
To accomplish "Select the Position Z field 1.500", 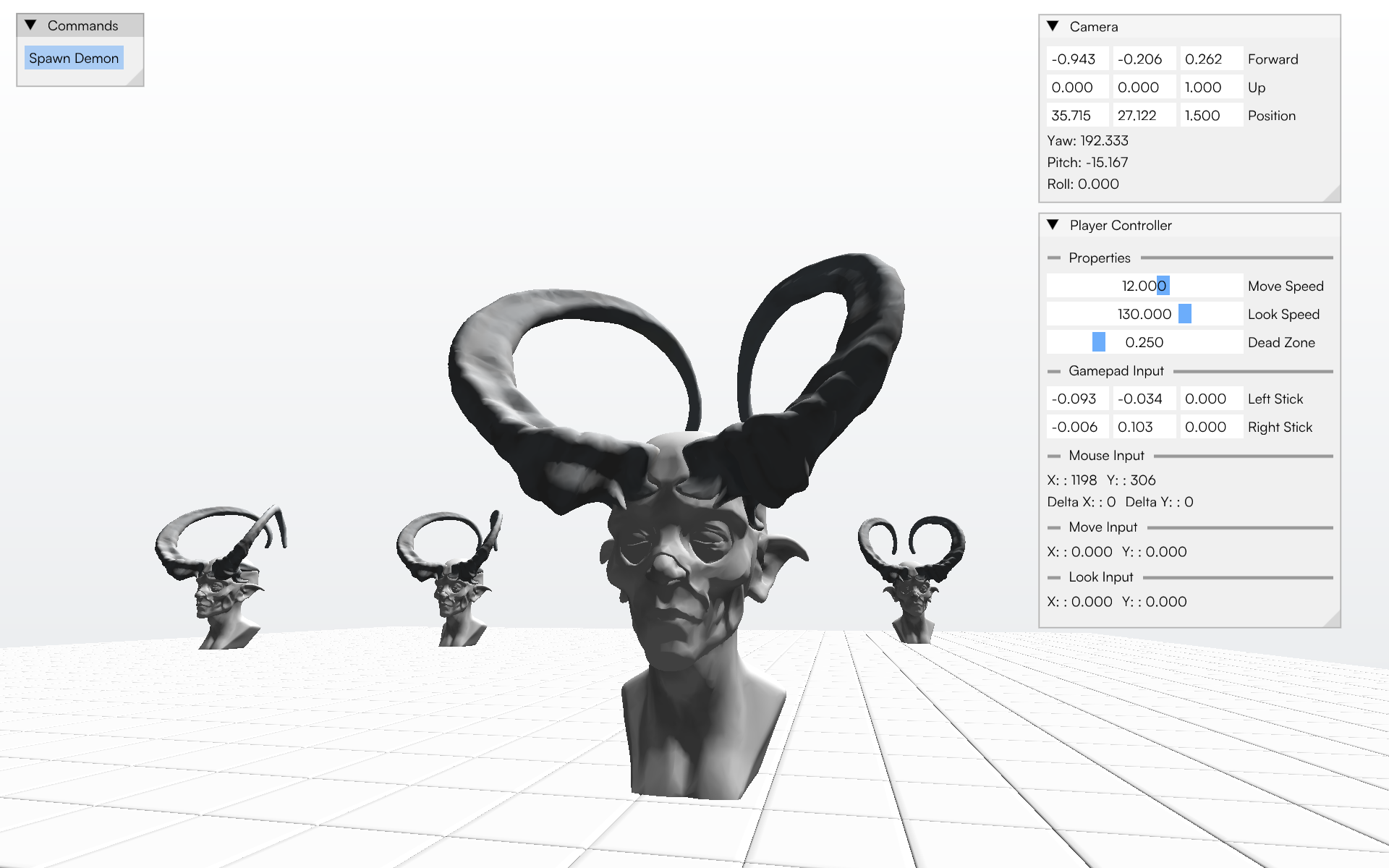I will (x=1211, y=115).
